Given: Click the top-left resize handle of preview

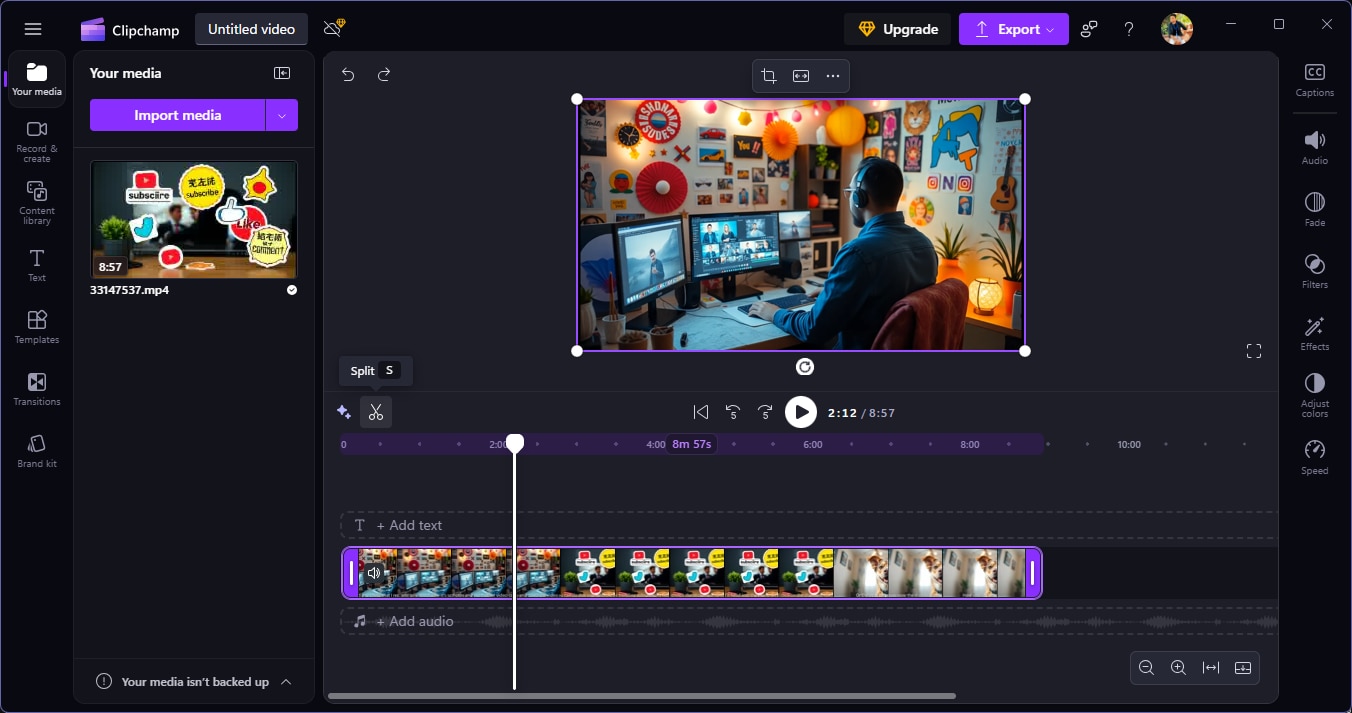Looking at the screenshot, I should tap(577, 99).
